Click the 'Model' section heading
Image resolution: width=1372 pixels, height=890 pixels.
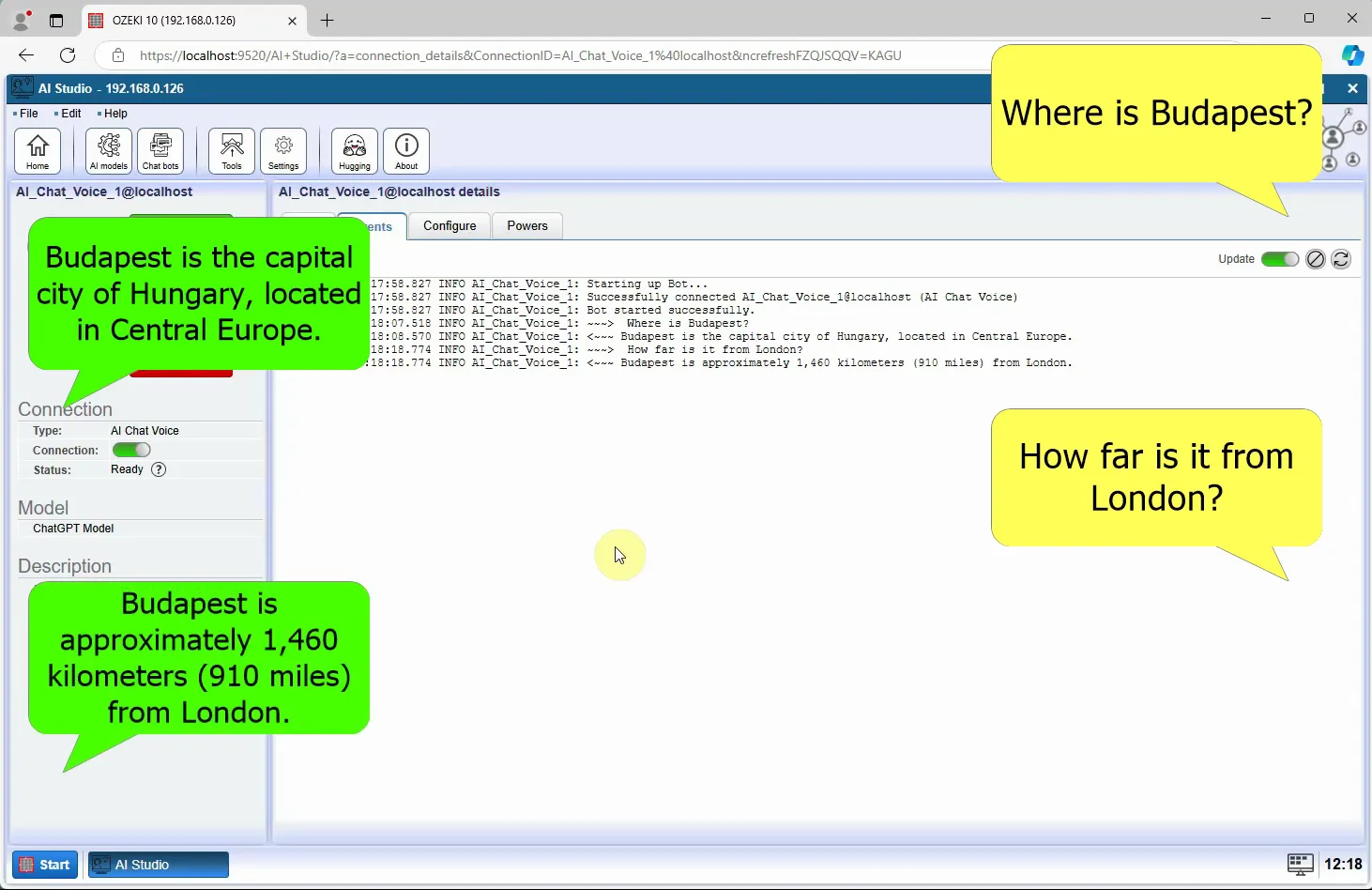(43, 508)
